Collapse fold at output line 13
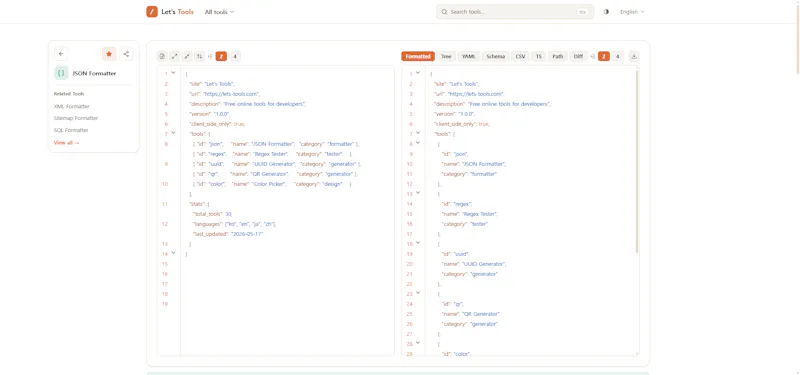This screenshot has width=800, height=375. (x=418, y=193)
